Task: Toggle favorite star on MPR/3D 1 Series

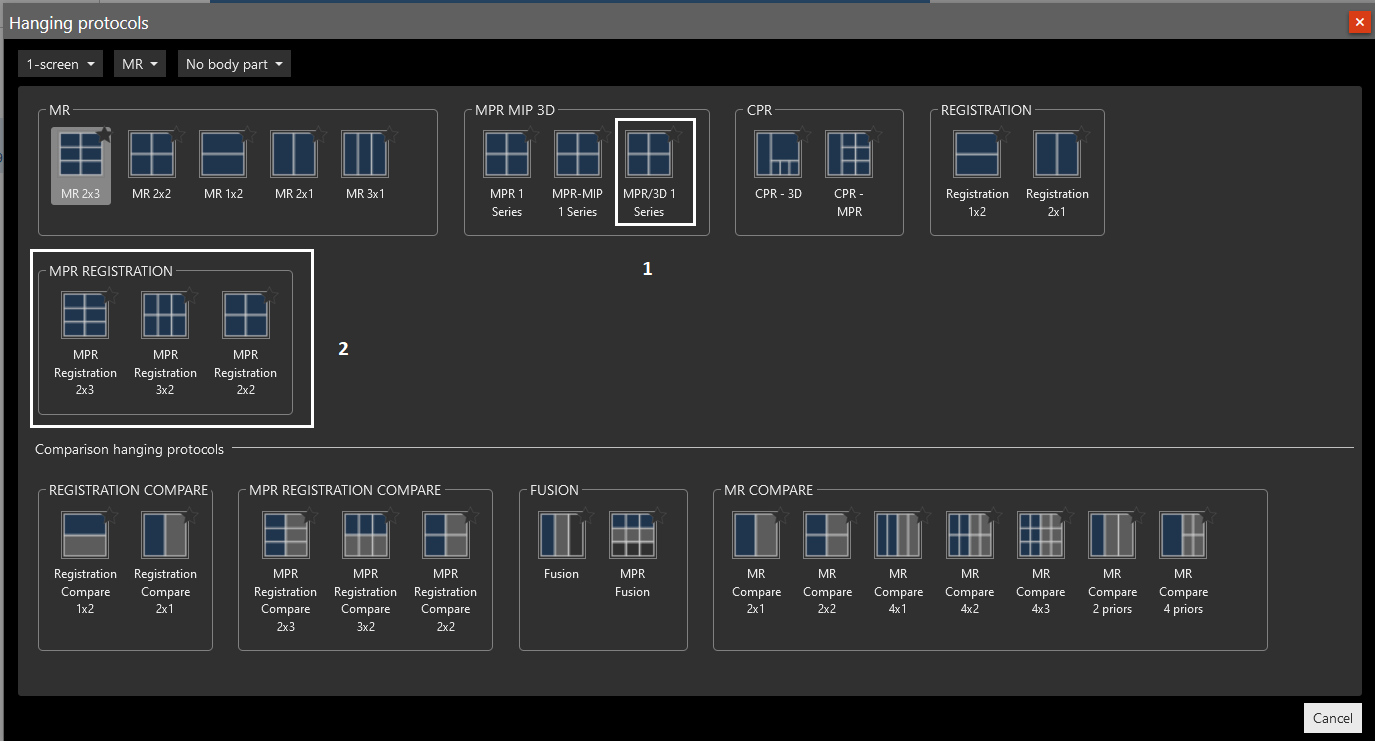Action: [674, 133]
